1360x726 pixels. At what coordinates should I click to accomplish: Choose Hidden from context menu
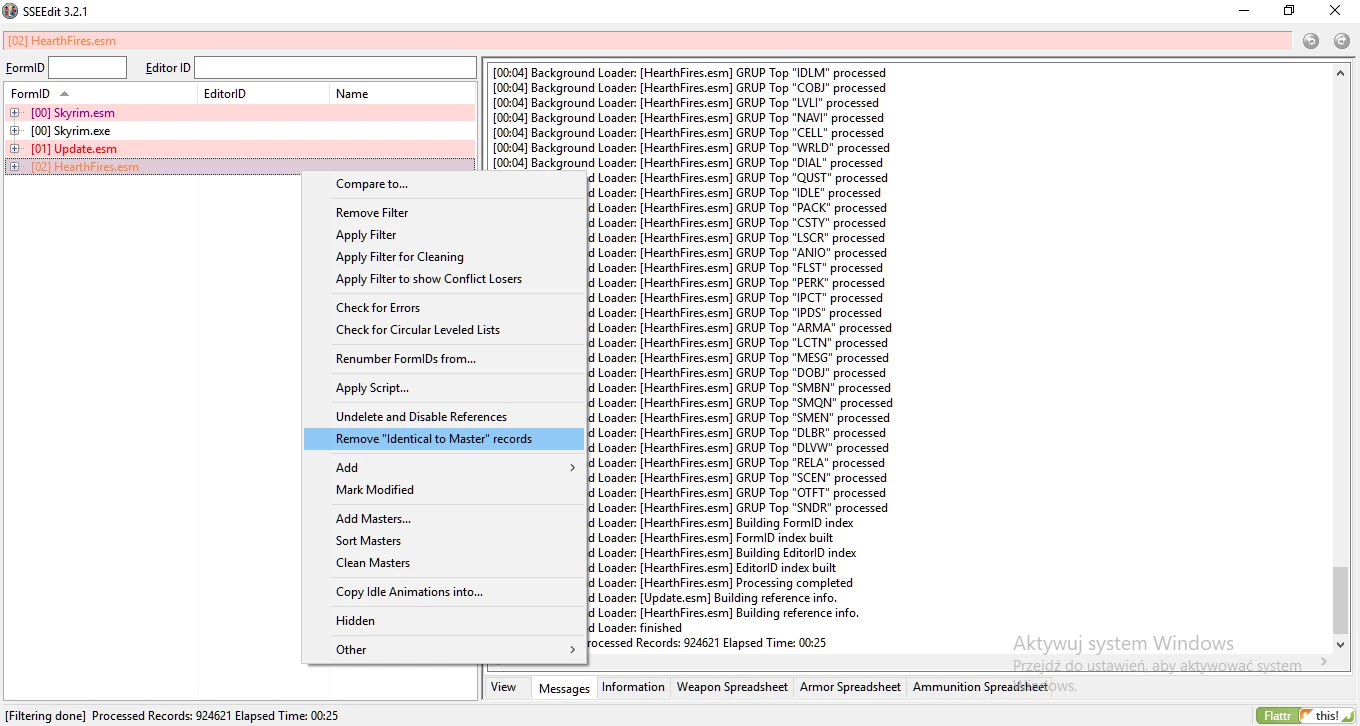pyautogui.click(x=444, y=621)
